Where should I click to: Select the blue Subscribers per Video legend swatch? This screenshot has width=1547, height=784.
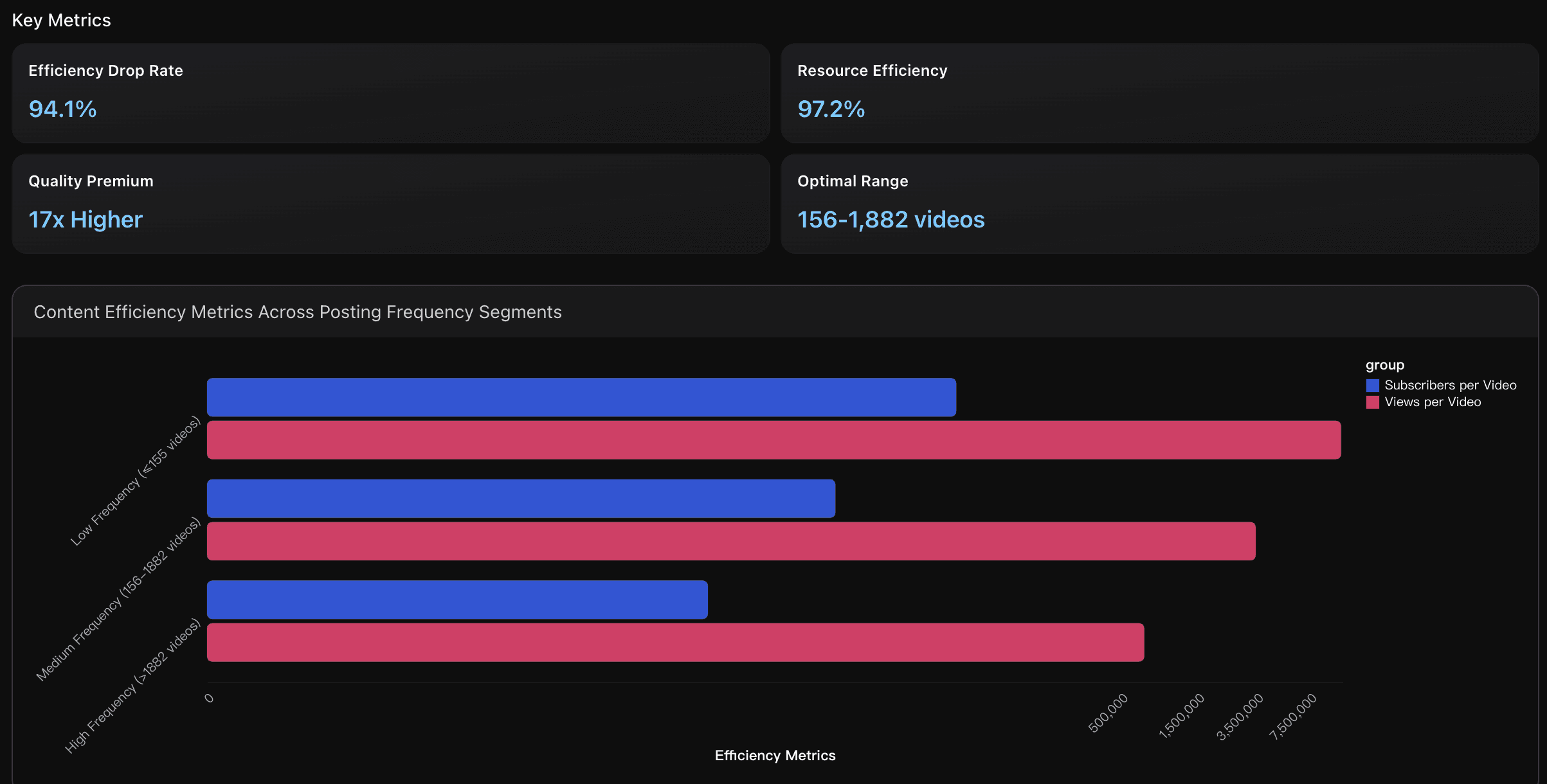[1372, 385]
